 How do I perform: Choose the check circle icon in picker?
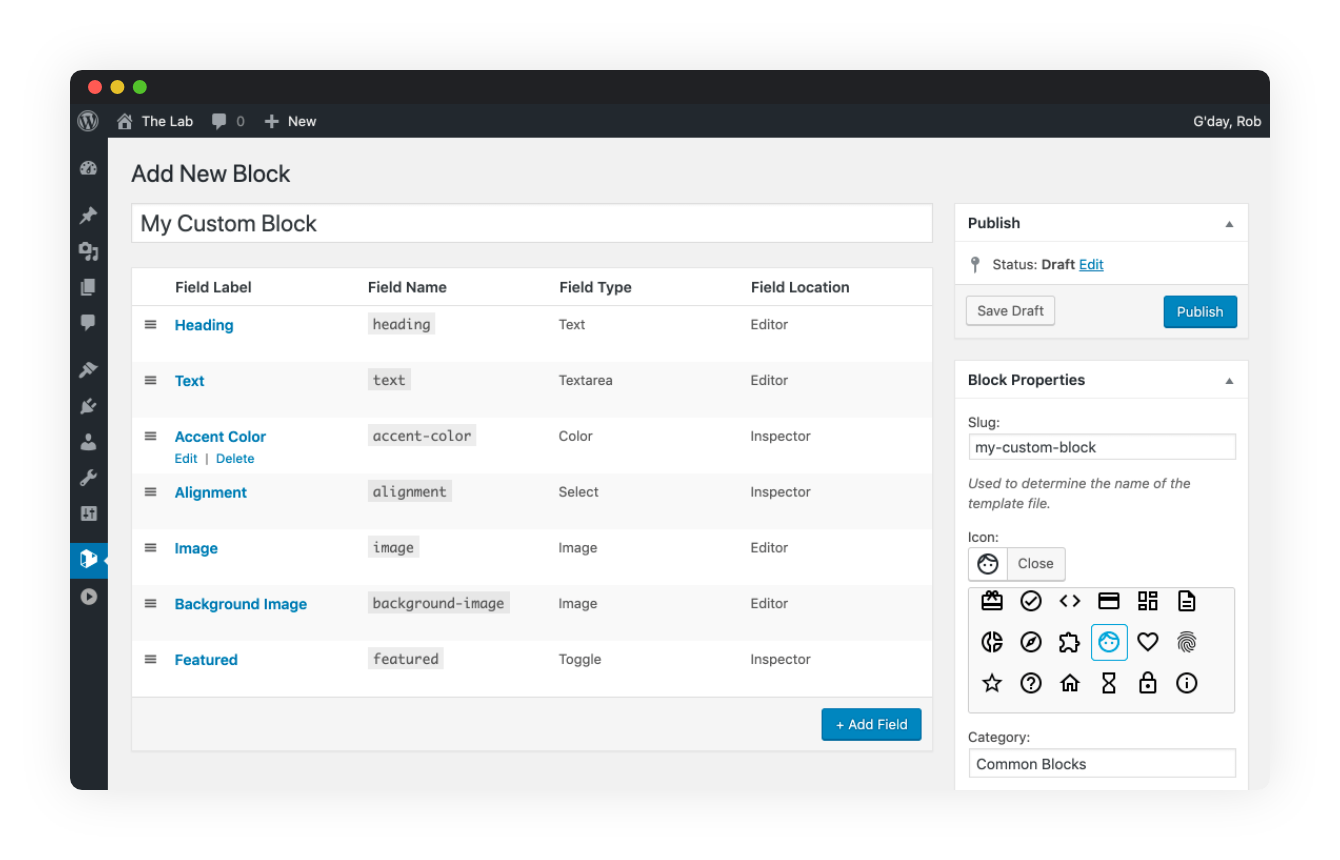coord(1031,600)
